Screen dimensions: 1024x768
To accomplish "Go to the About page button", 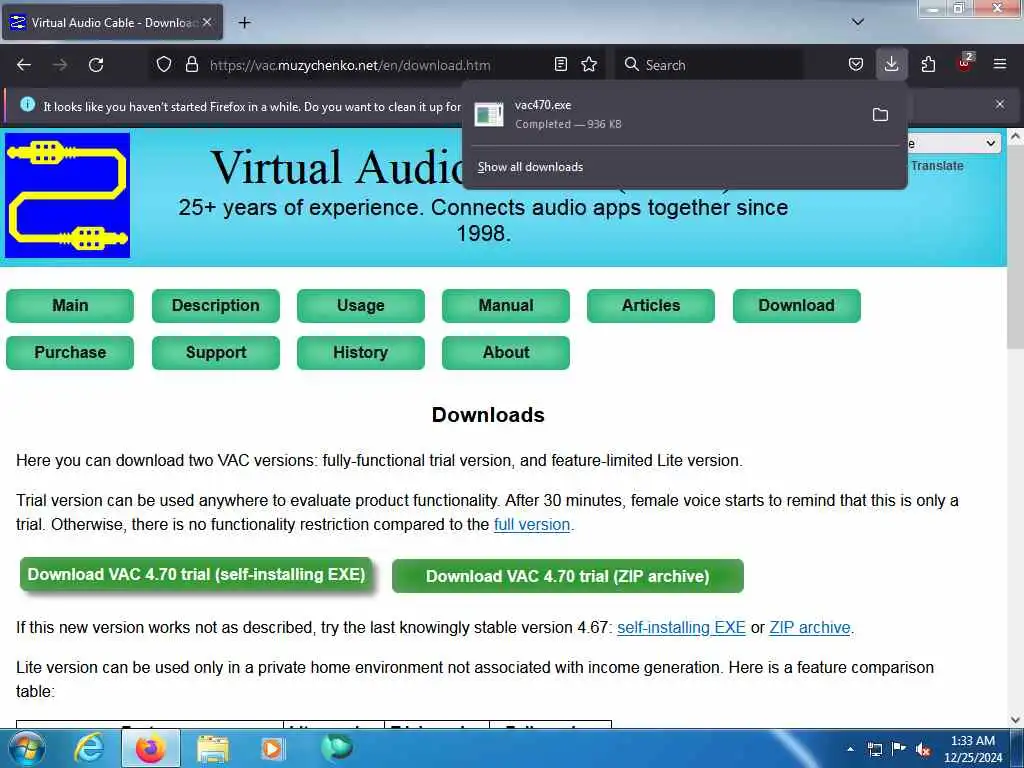I will (x=505, y=353).
